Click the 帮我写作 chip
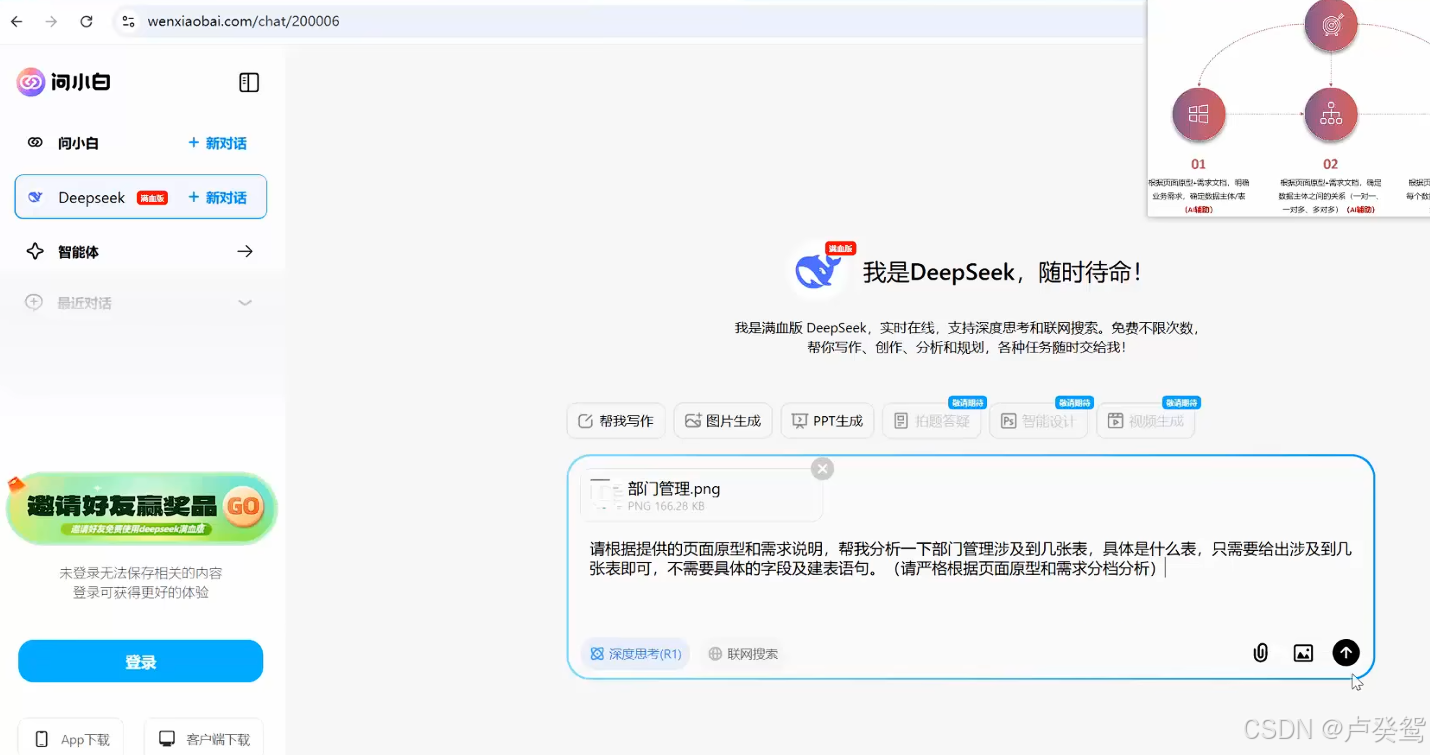The height and width of the screenshot is (755, 1430). coord(615,421)
